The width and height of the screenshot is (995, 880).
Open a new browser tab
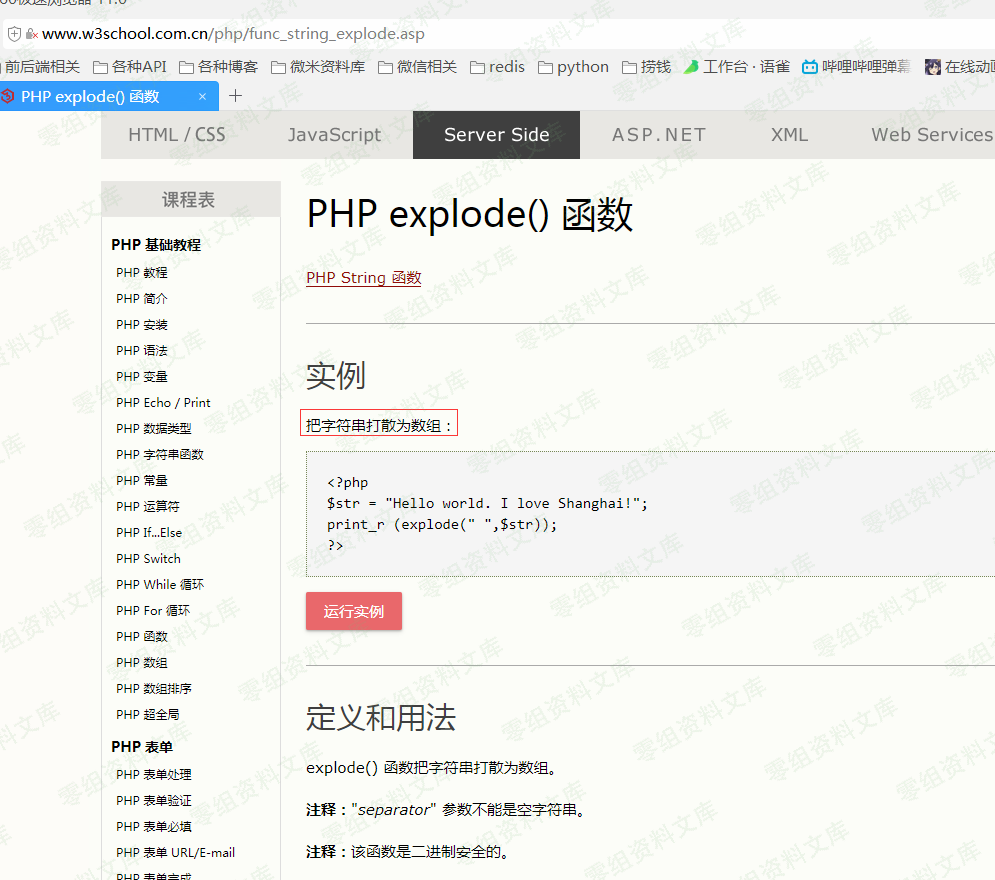tap(236, 96)
